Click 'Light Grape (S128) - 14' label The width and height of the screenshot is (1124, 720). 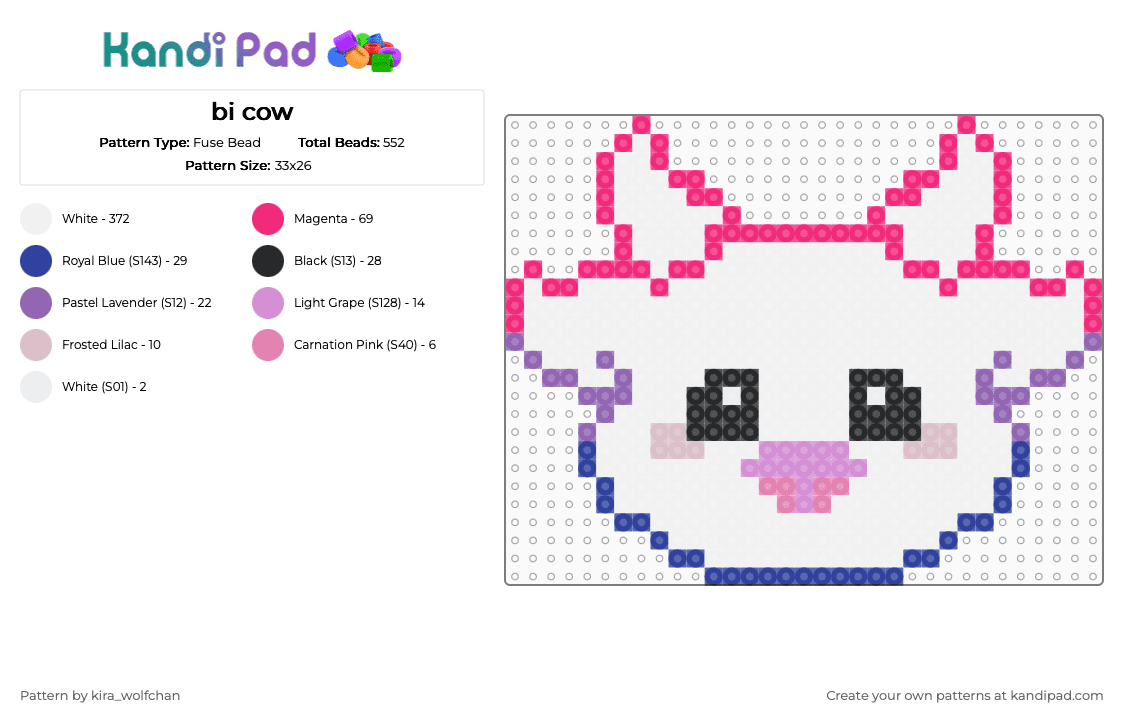point(359,303)
